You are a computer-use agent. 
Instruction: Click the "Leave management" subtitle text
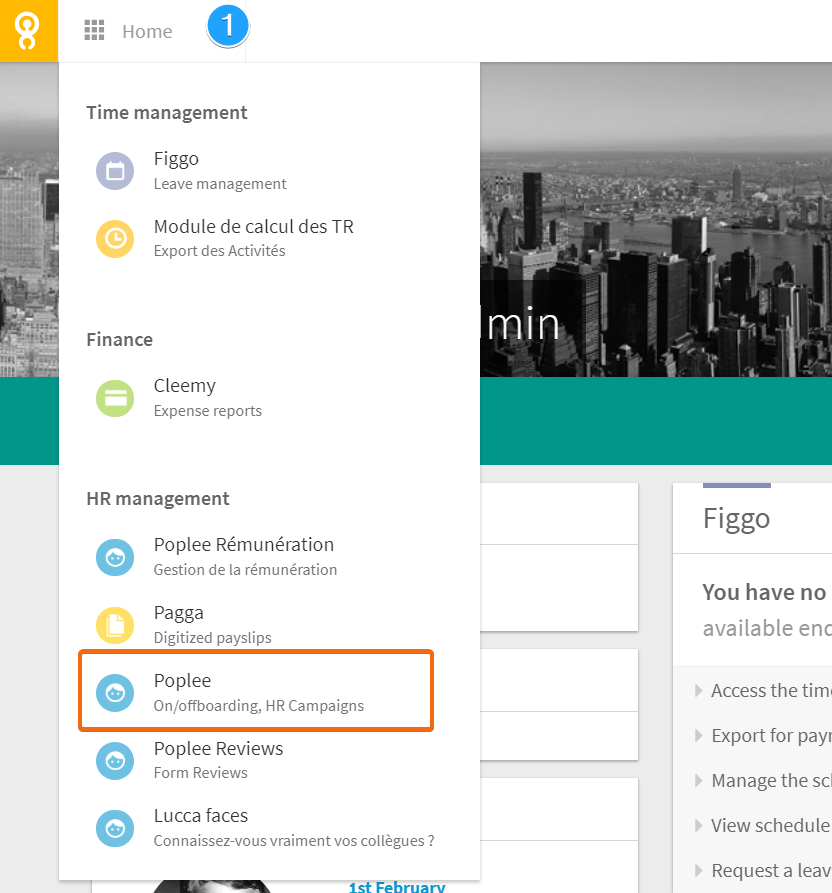(220, 184)
